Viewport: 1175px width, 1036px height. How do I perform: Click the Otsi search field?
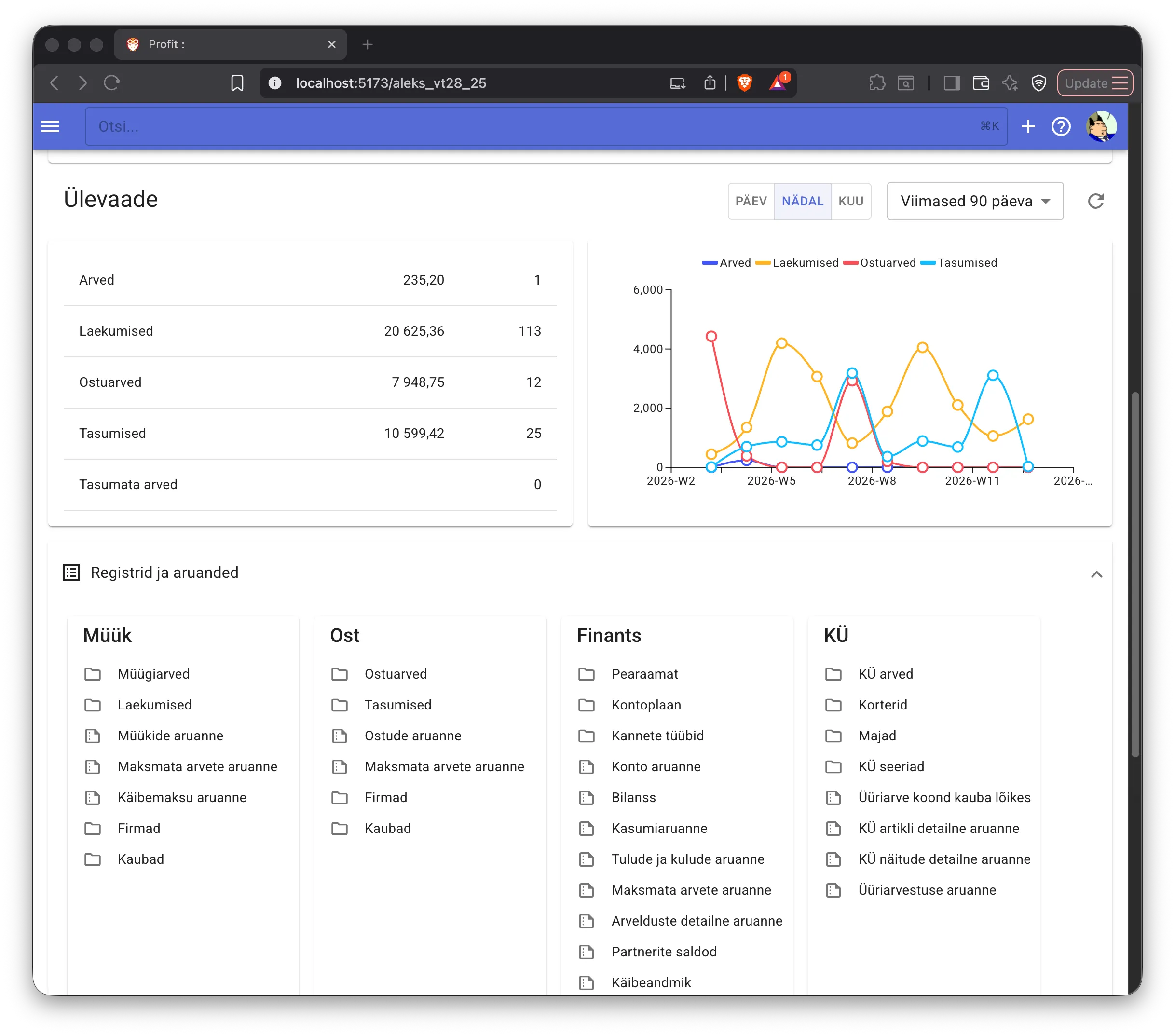[x=546, y=126]
